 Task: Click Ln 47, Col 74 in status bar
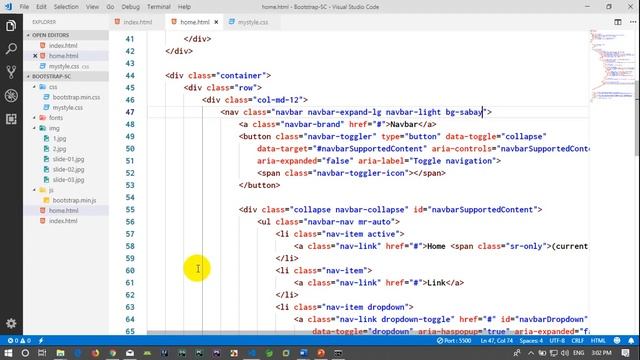coord(497,340)
